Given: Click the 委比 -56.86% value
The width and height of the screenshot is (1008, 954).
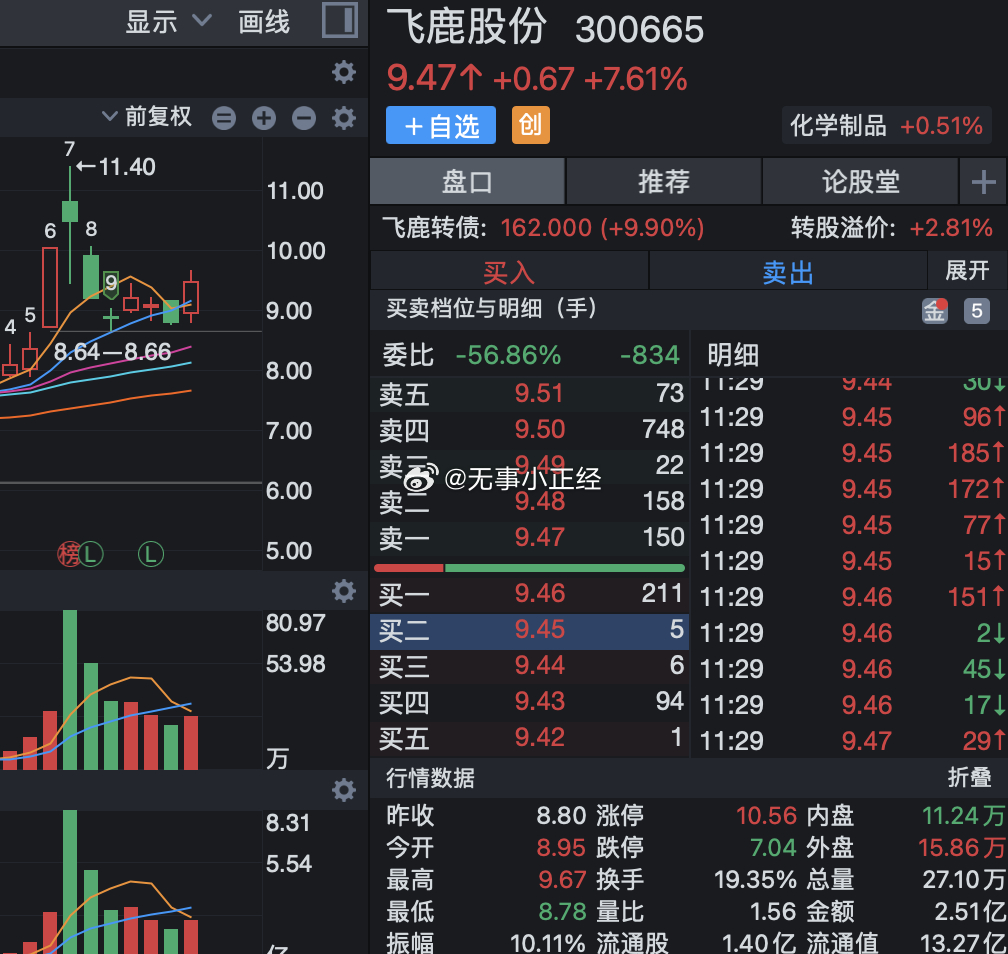Looking at the screenshot, I should [x=508, y=355].
